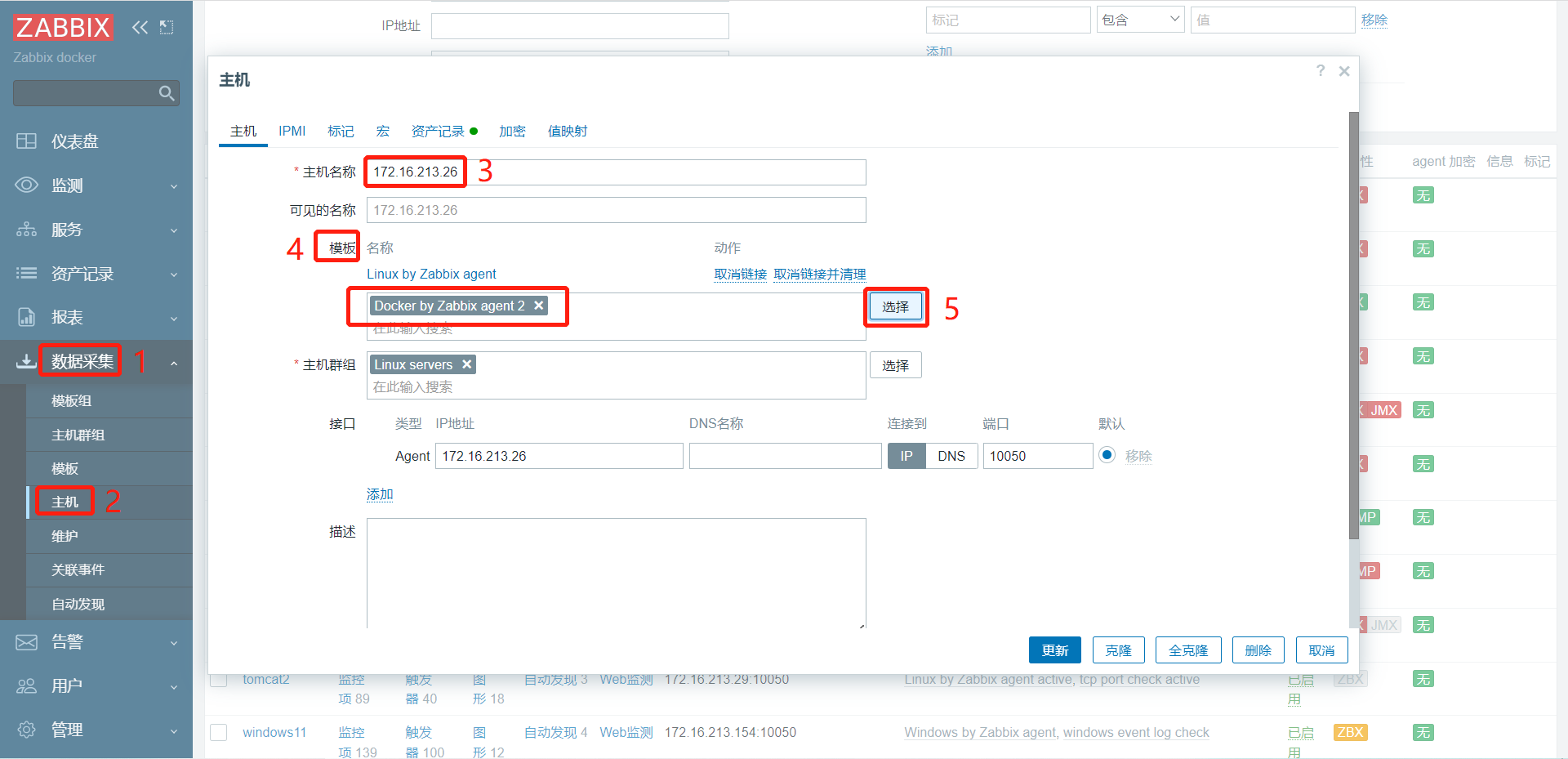Click the 服务 hierarchy icon
Screen dimensions: 1568x759
click(26, 230)
